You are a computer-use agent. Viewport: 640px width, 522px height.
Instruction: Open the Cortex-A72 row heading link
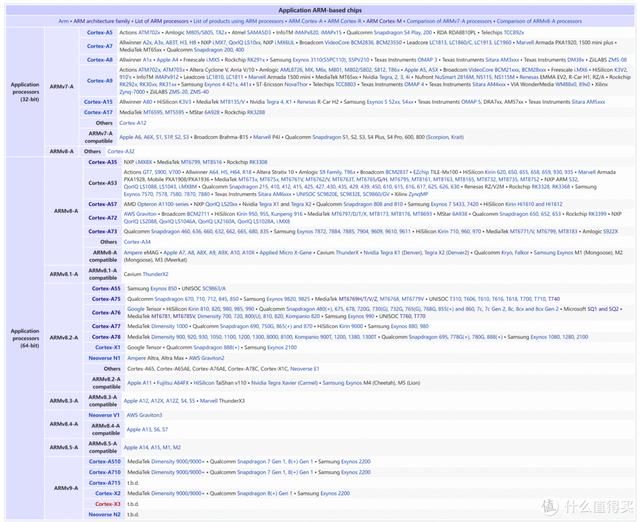(102, 218)
